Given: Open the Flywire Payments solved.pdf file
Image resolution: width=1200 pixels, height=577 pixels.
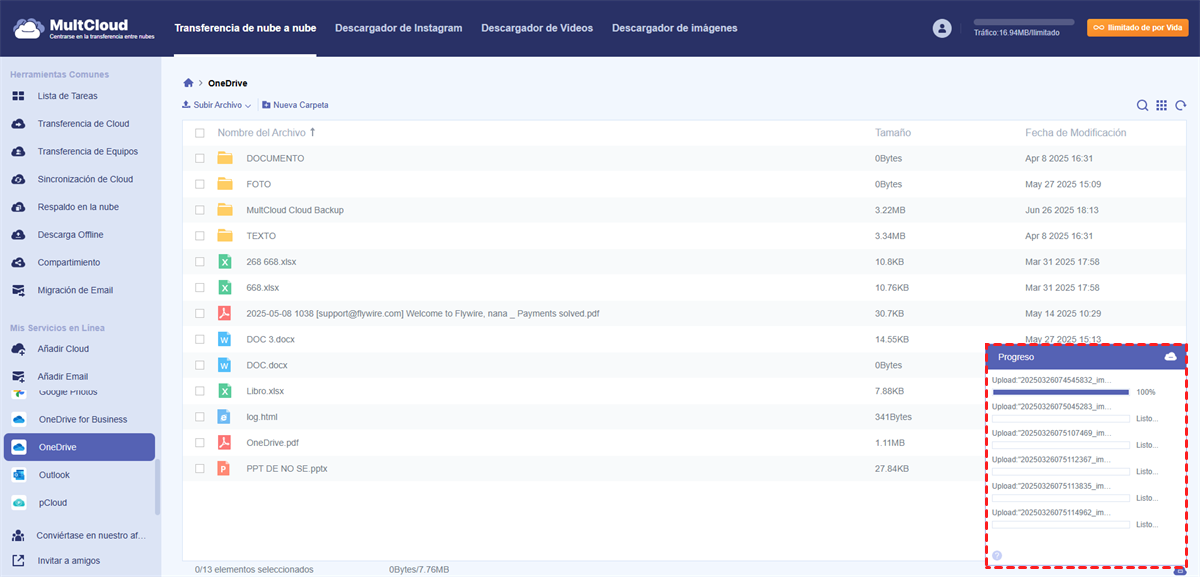Looking at the screenshot, I should click(423, 313).
